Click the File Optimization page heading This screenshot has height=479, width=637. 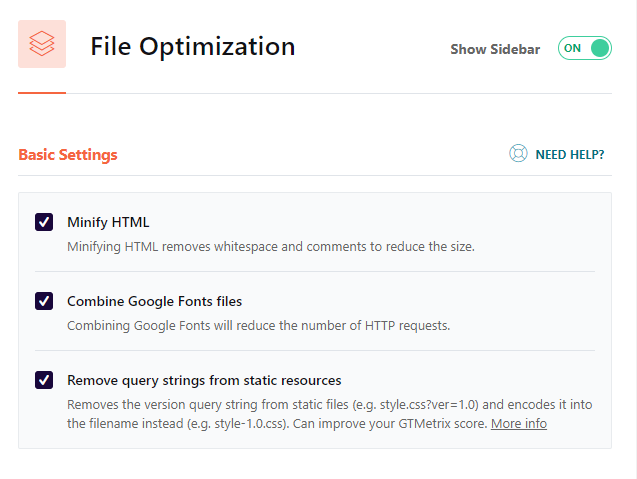tap(193, 46)
